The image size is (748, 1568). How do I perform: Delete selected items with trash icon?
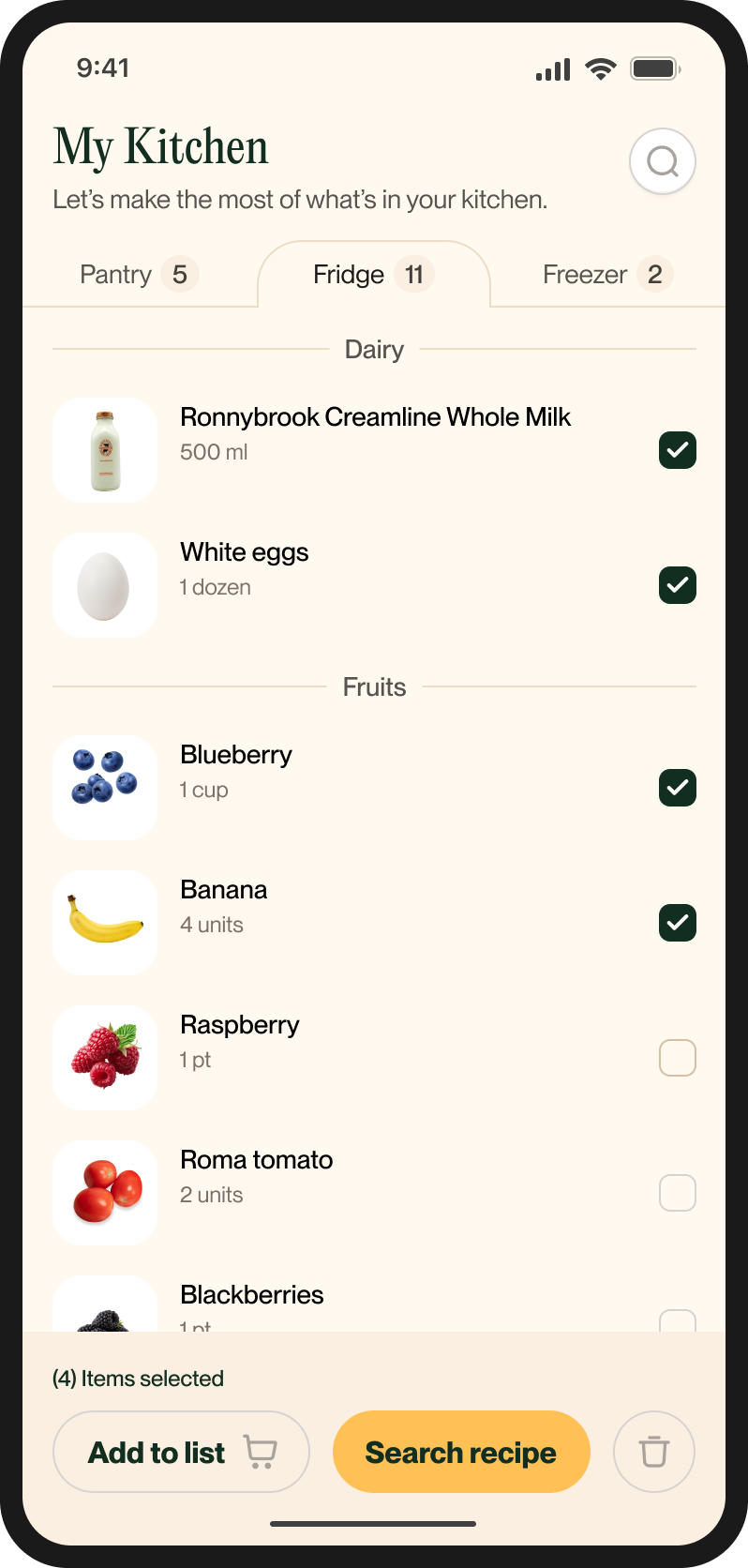tap(653, 1451)
